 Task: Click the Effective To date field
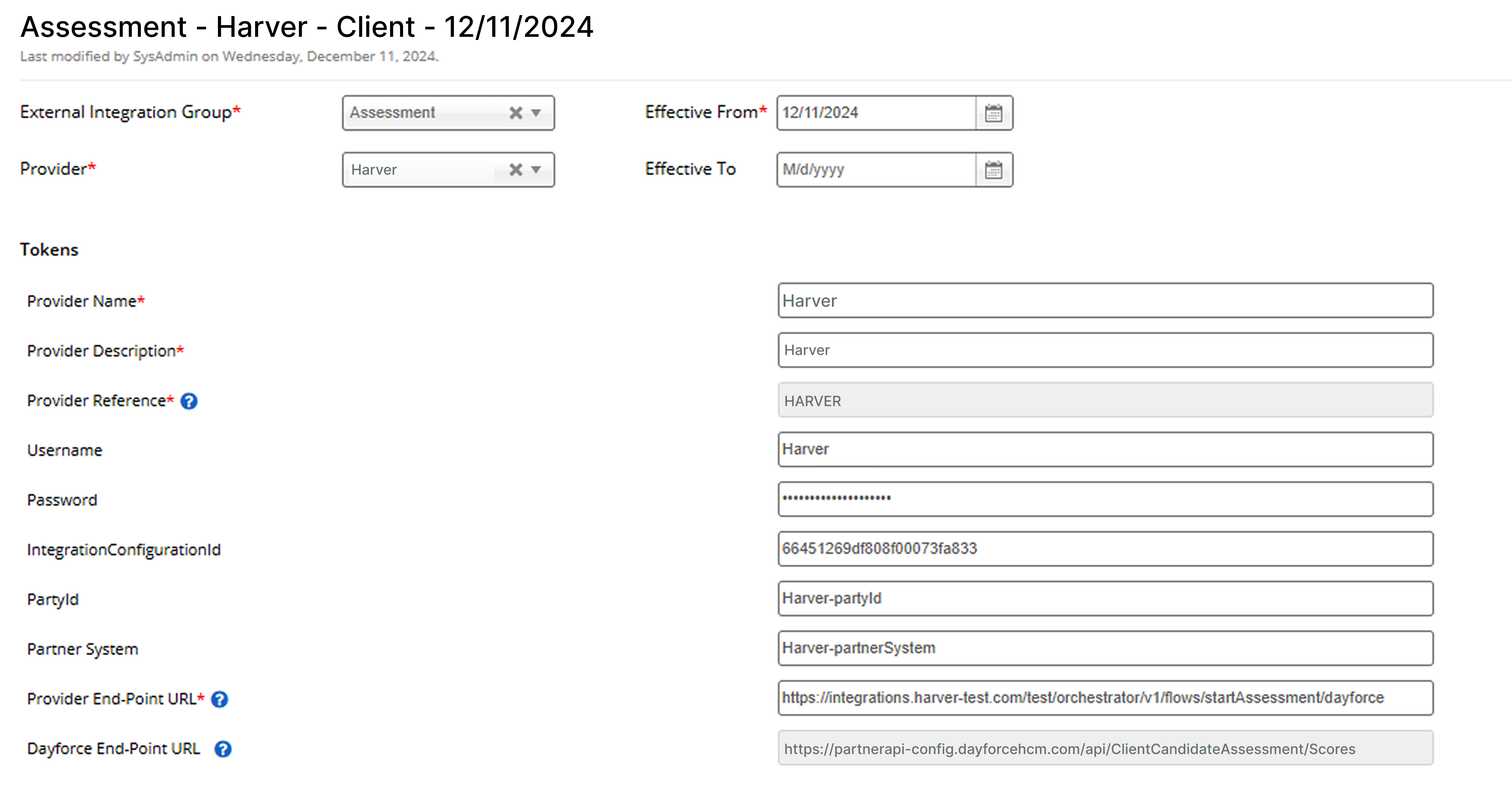pyautogui.click(x=877, y=170)
